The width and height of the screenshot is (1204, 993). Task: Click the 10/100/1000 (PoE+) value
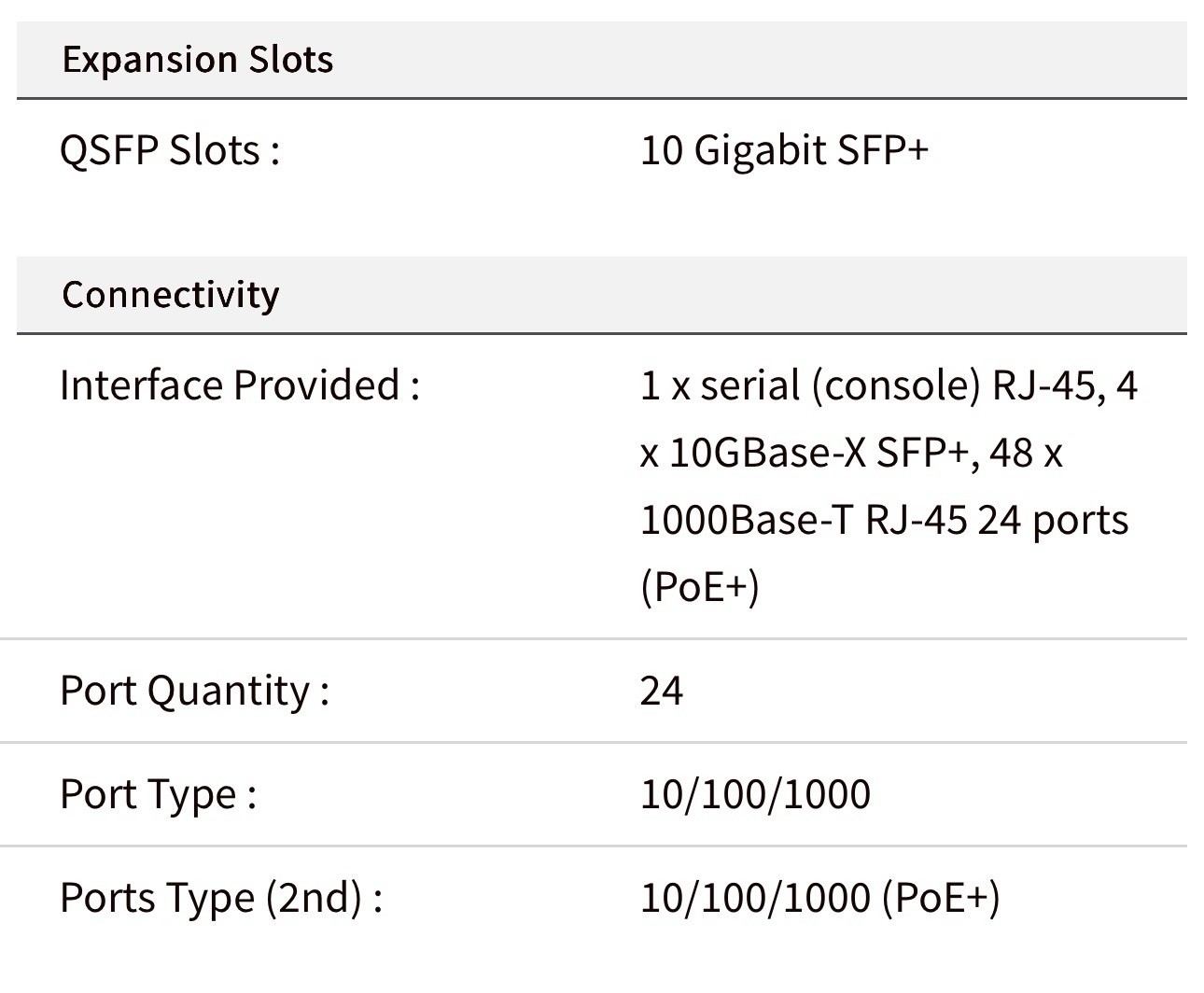click(x=819, y=899)
